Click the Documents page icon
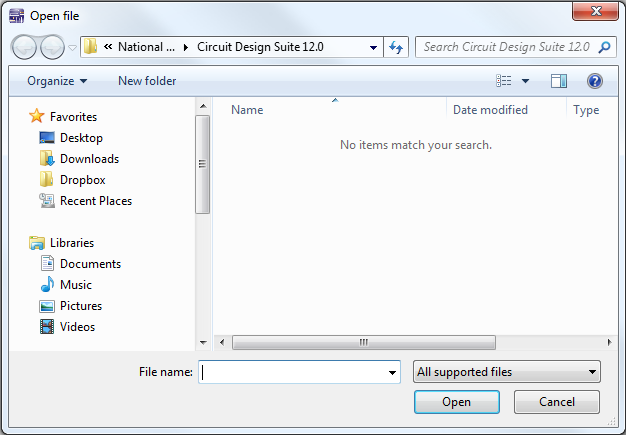This screenshot has width=626, height=435. coord(47,263)
